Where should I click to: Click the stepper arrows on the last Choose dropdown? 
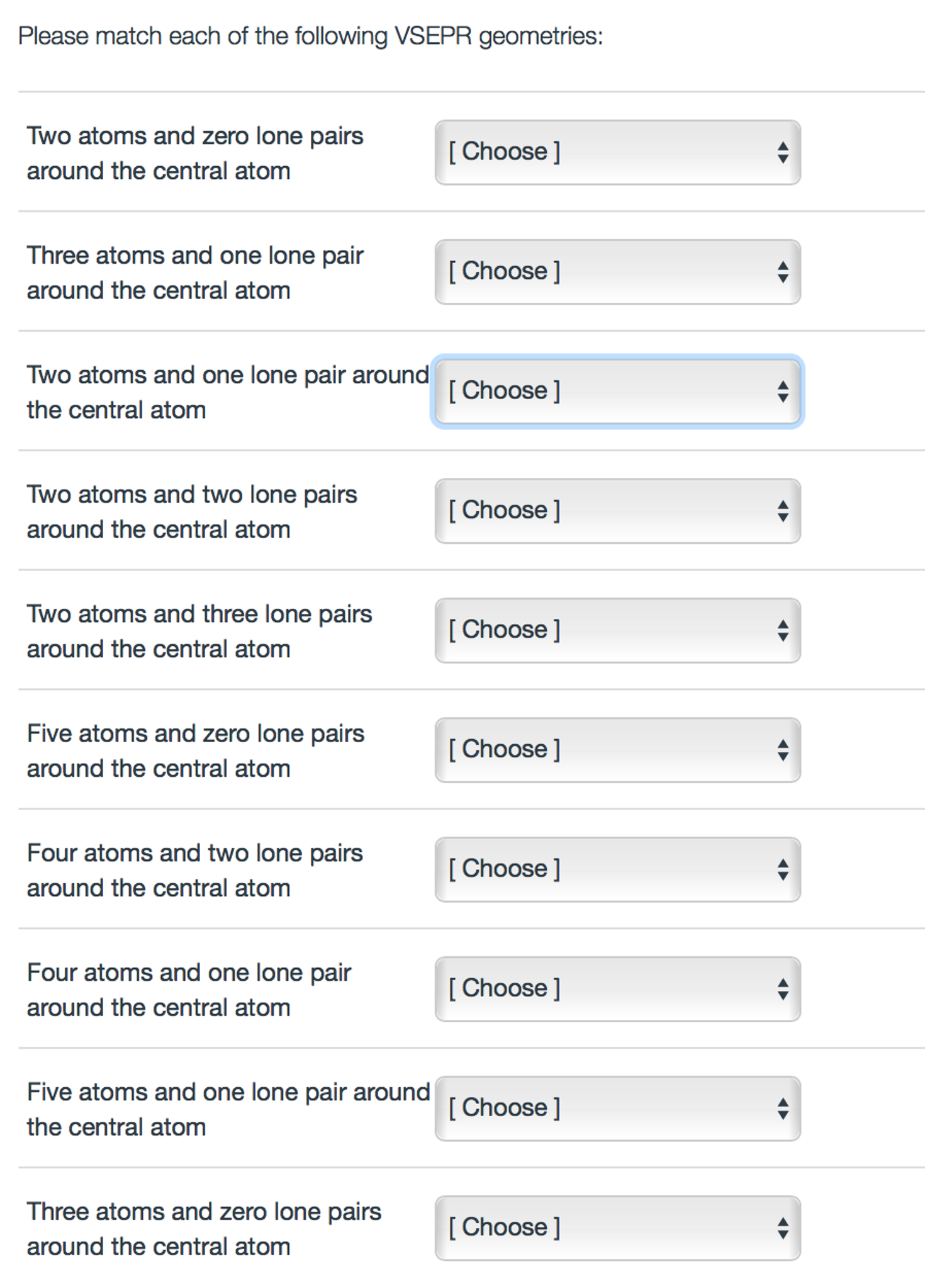pos(782,1226)
